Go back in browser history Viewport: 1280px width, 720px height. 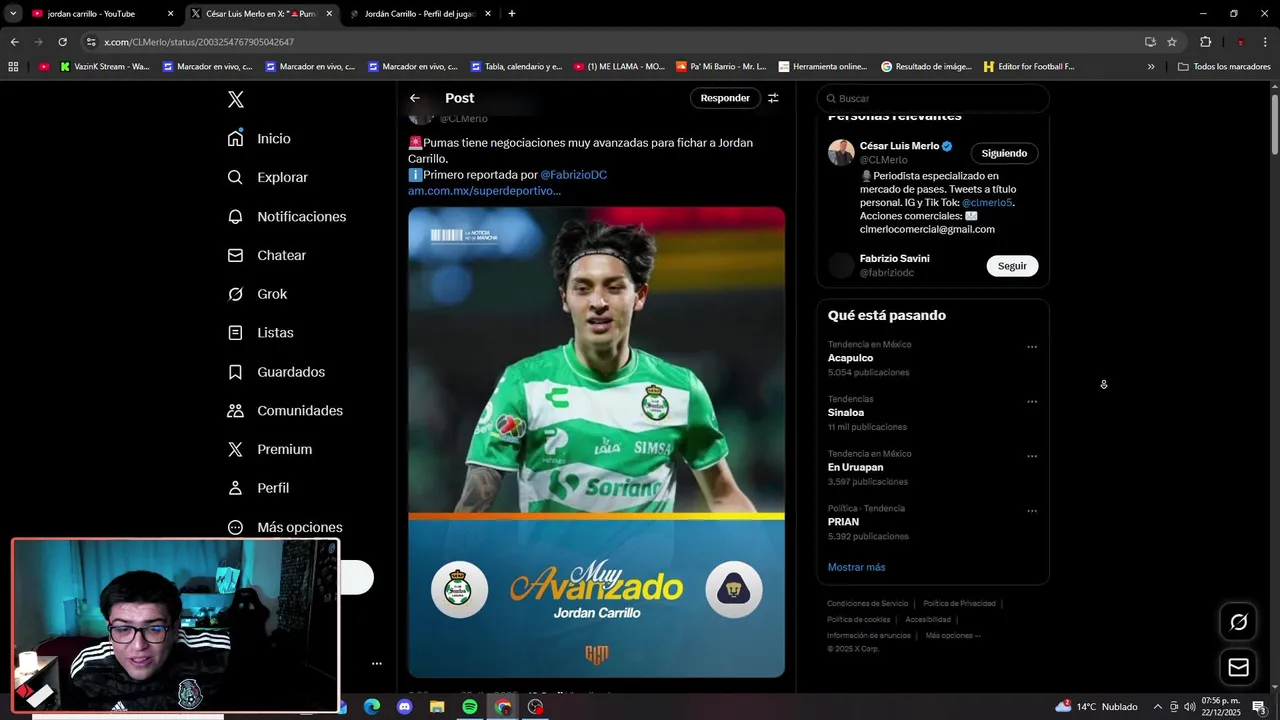(14, 42)
